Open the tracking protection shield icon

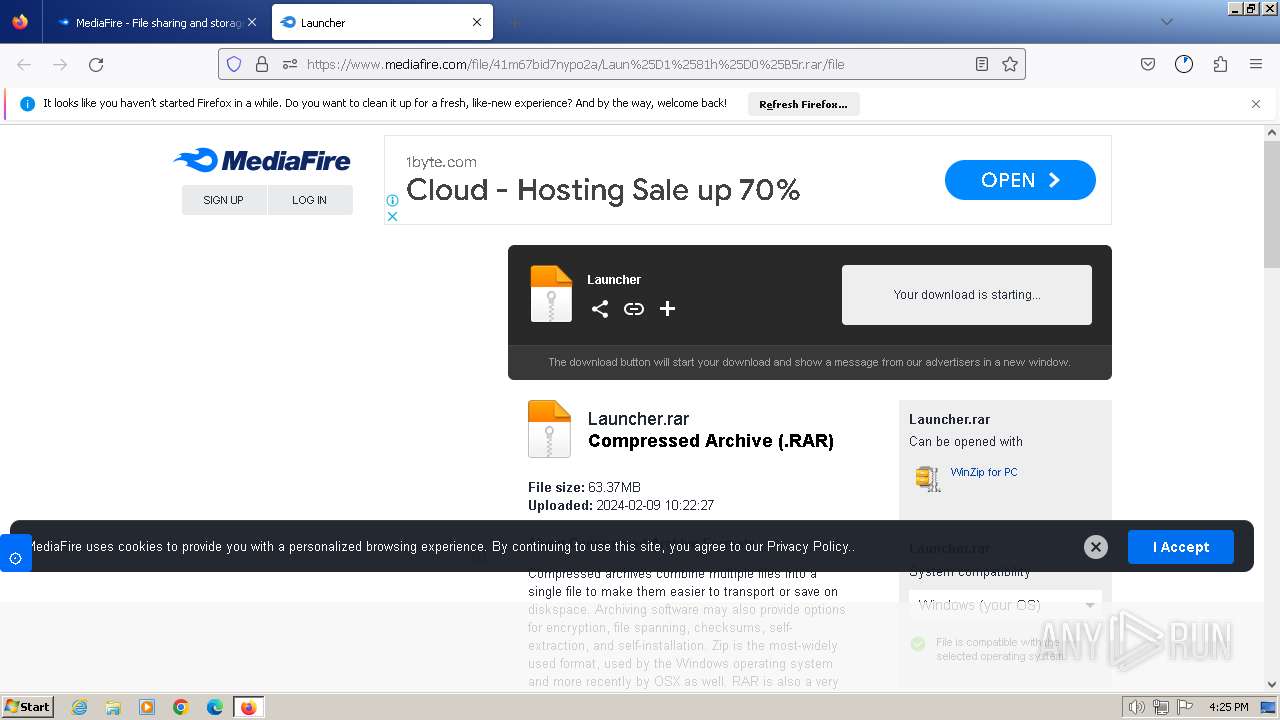click(x=234, y=64)
